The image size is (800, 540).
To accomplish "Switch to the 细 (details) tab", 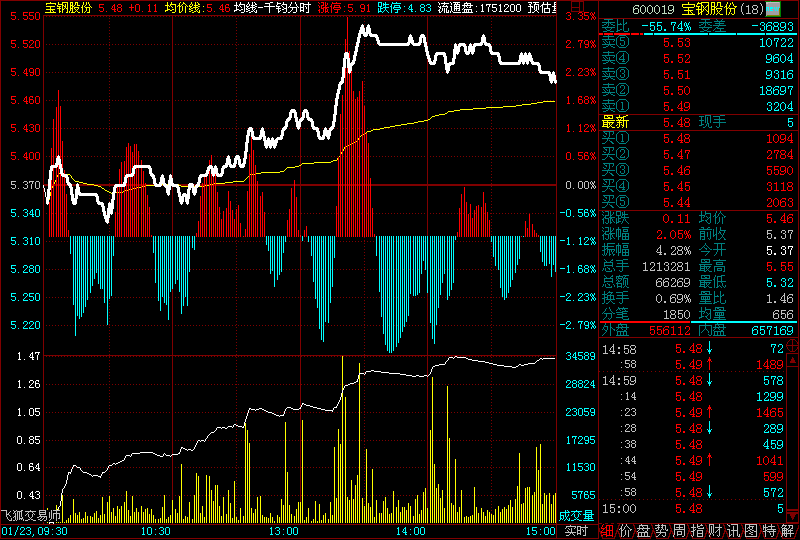I will (x=606, y=531).
